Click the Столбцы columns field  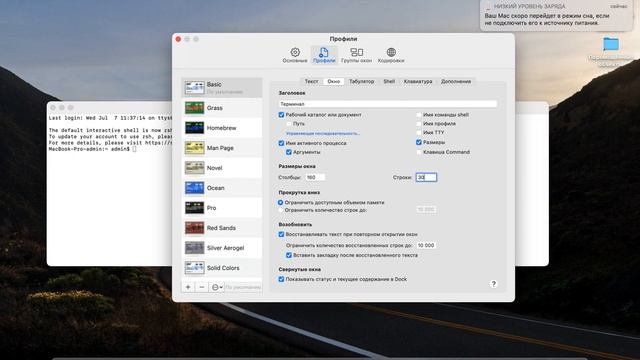[315, 177]
